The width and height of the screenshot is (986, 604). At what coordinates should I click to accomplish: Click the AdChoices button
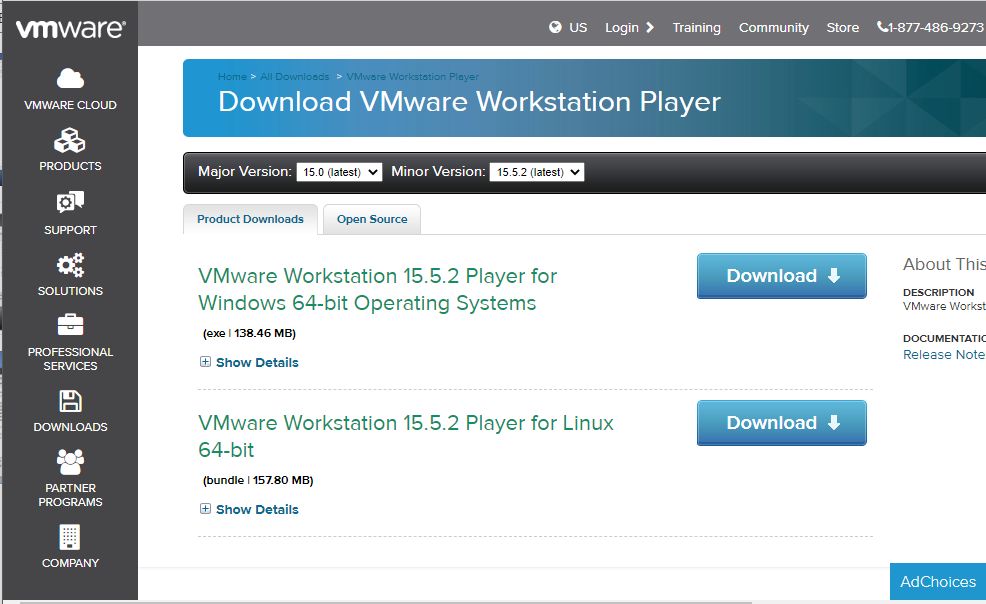point(937,582)
